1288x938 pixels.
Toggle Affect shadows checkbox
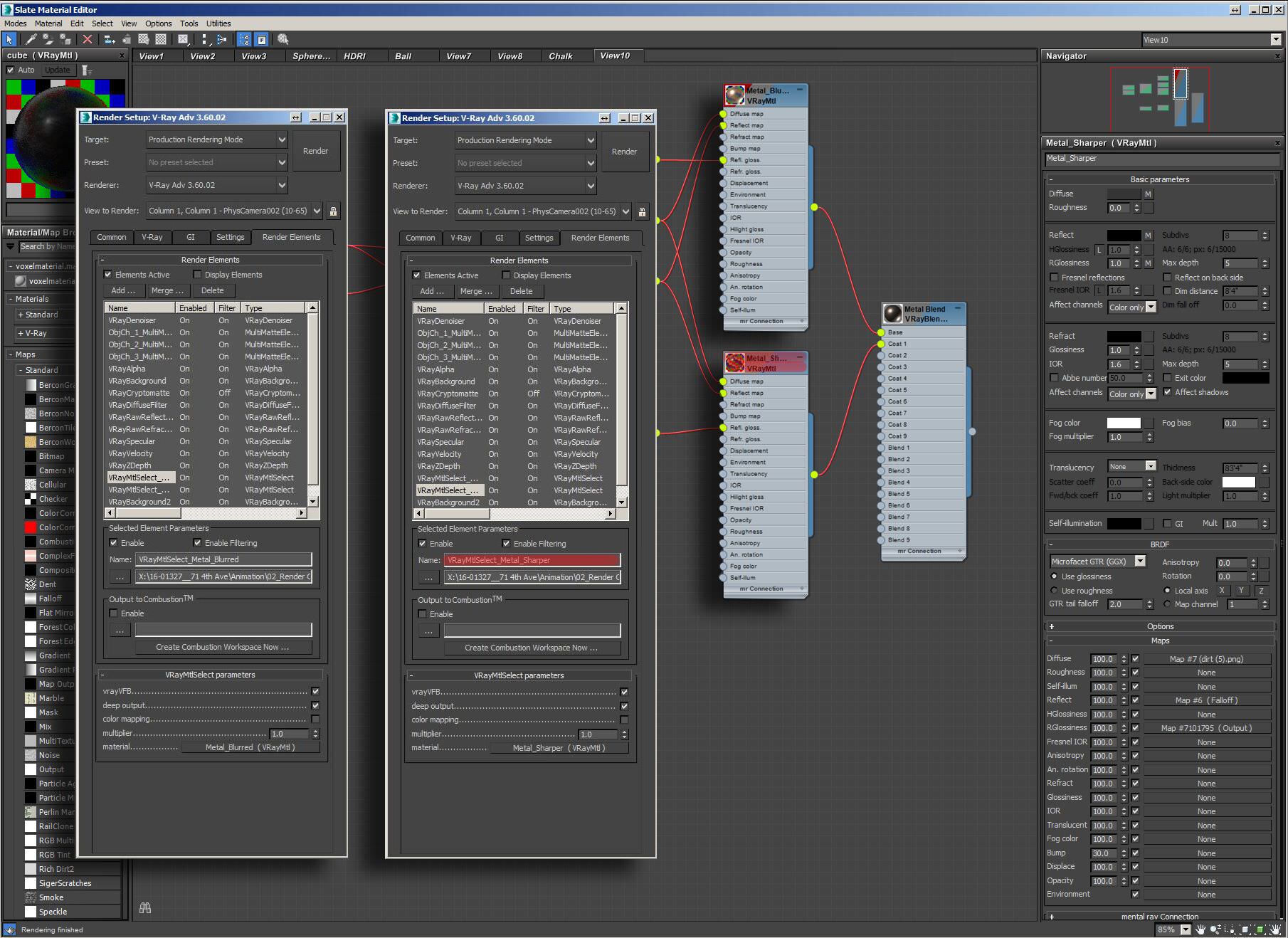tap(1167, 392)
